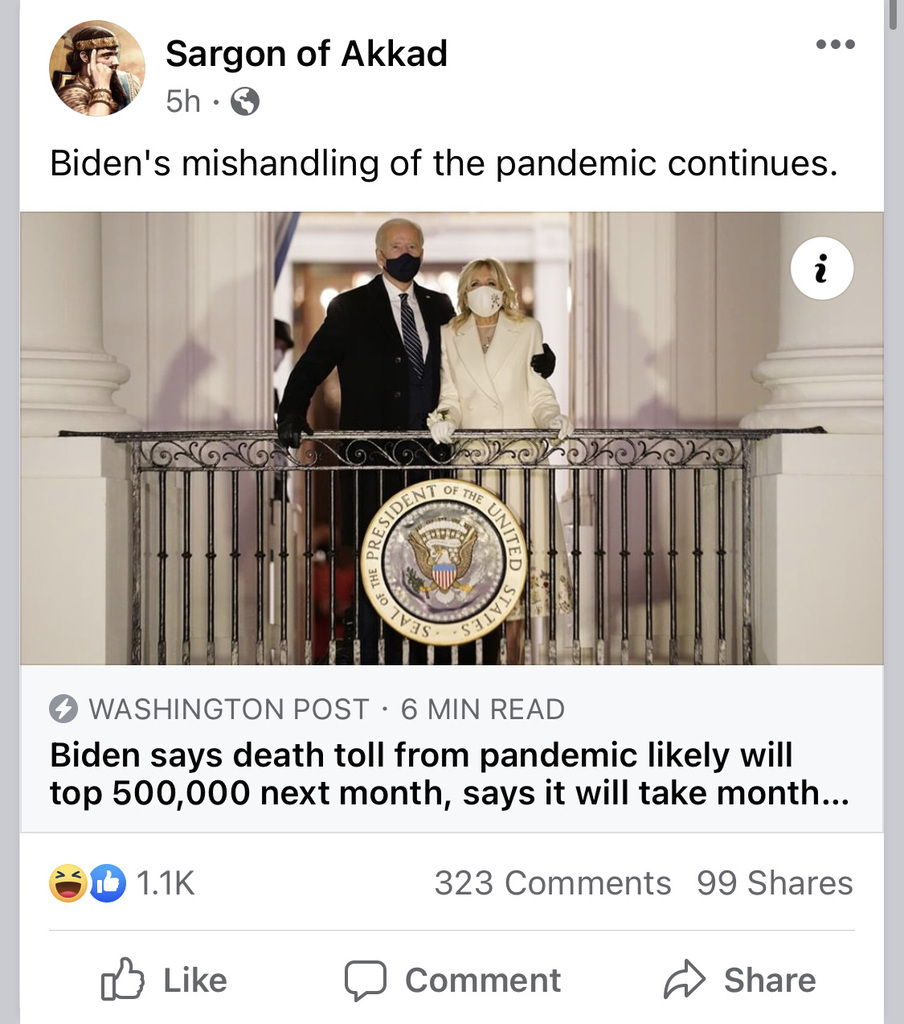Click the Share arrow button
This screenshot has height=1024, width=904.
tap(740, 980)
